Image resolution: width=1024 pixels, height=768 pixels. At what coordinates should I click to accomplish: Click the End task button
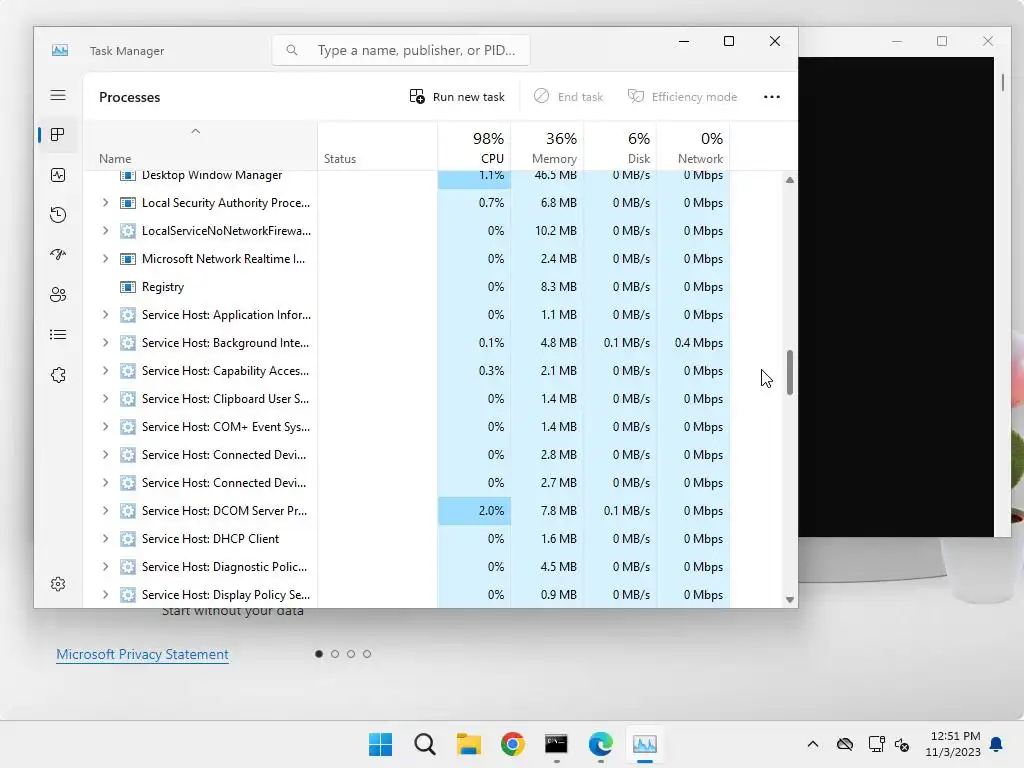568,97
